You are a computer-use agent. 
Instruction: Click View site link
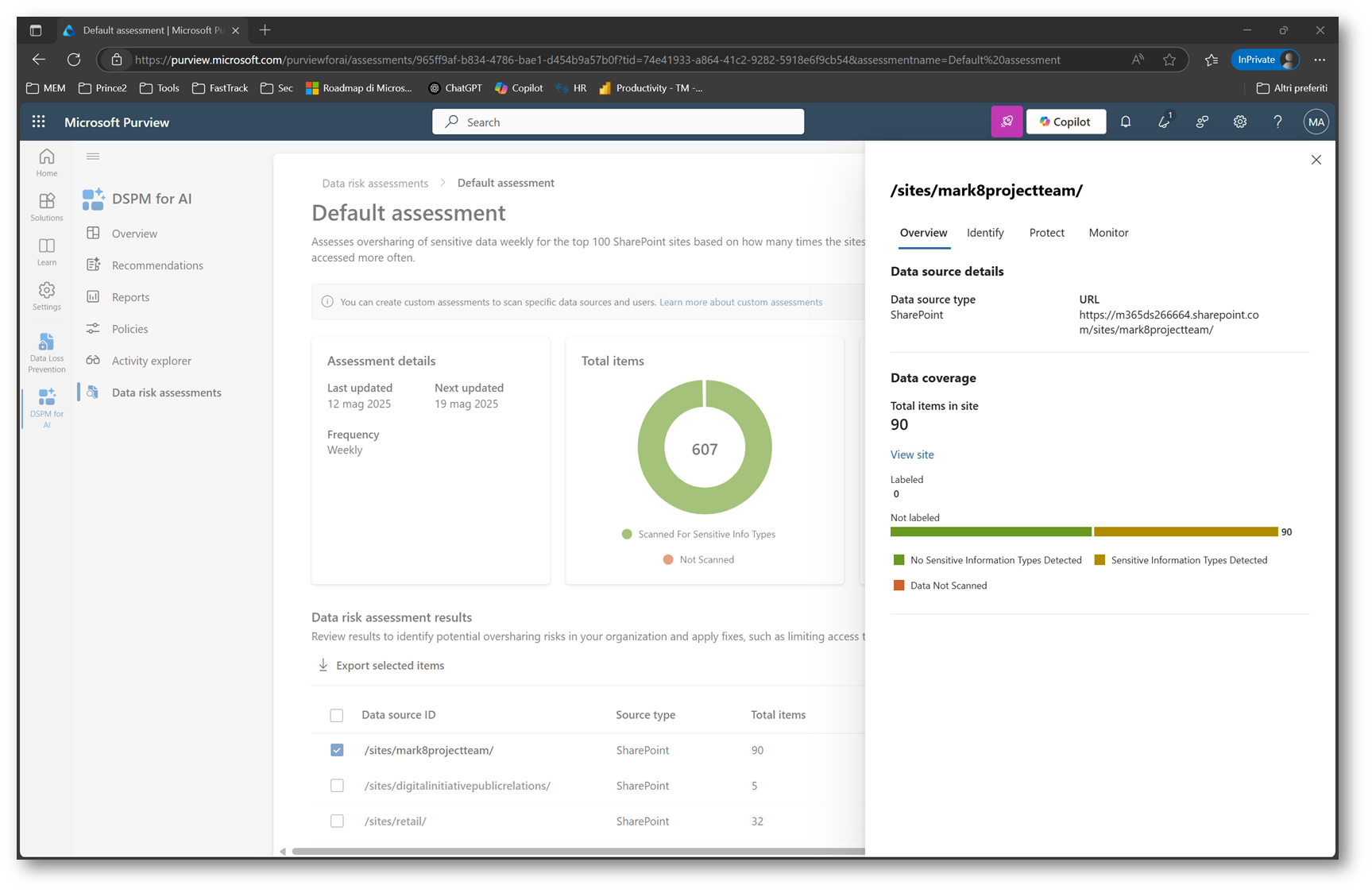[x=912, y=454]
